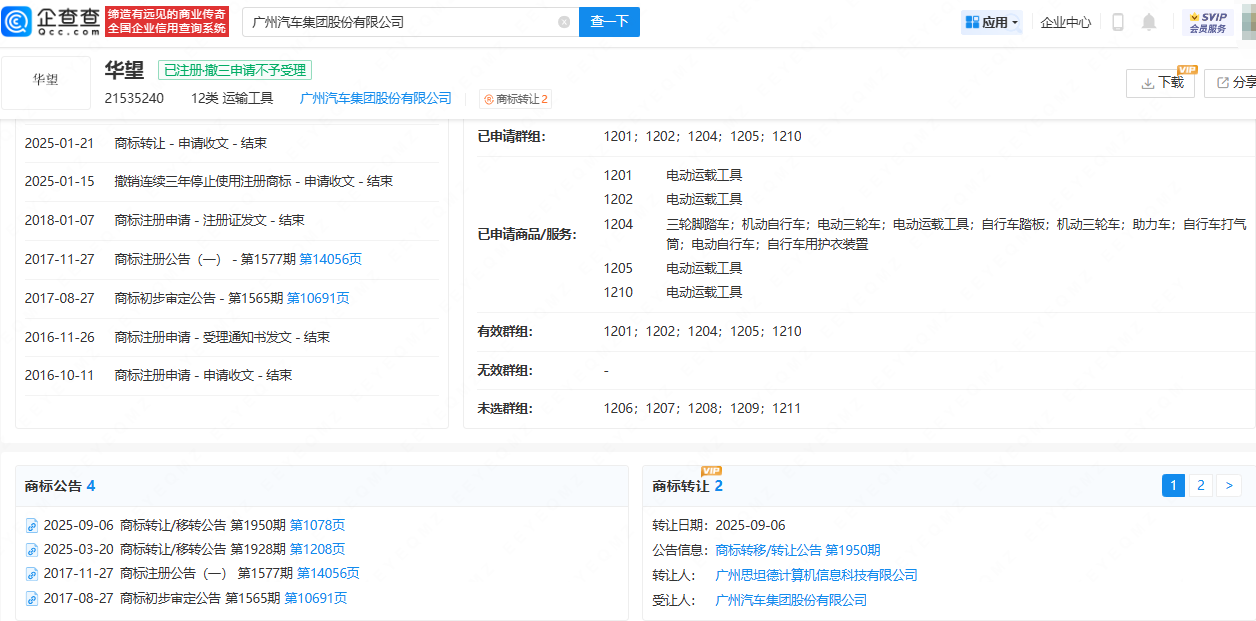The image size is (1256, 621).
Task: Open page 第10691页 in the process timeline
Action: point(318,298)
